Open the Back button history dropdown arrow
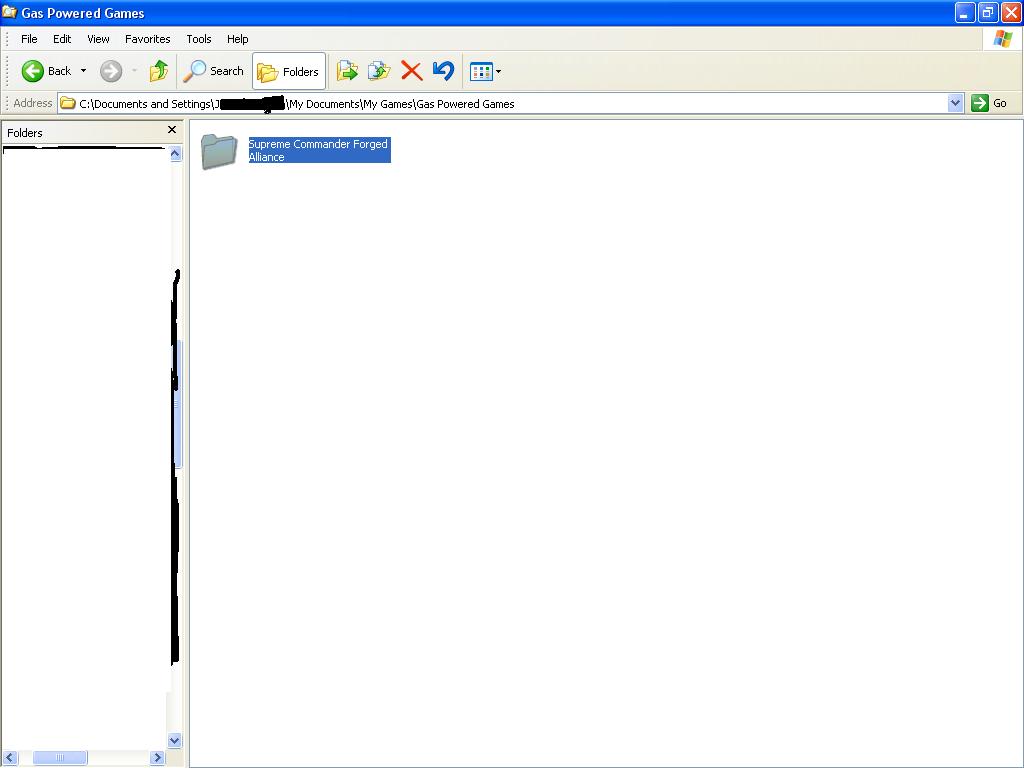 click(x=83, y=71)
